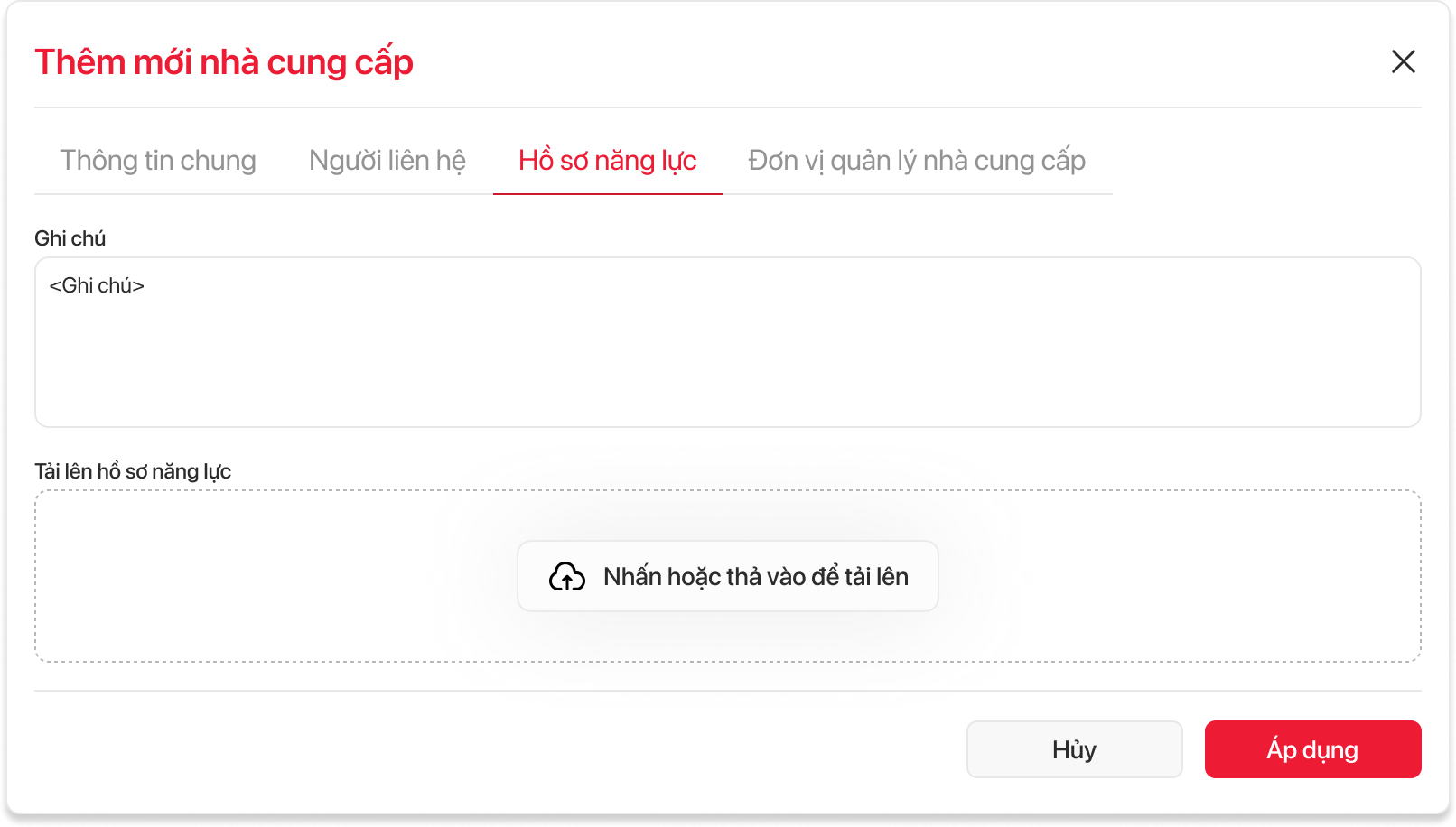Screen dimensions: 1456x827
Task: Click the Nhấn hoặc thả vào để tải lên text
Action: [x=756, y=577]
